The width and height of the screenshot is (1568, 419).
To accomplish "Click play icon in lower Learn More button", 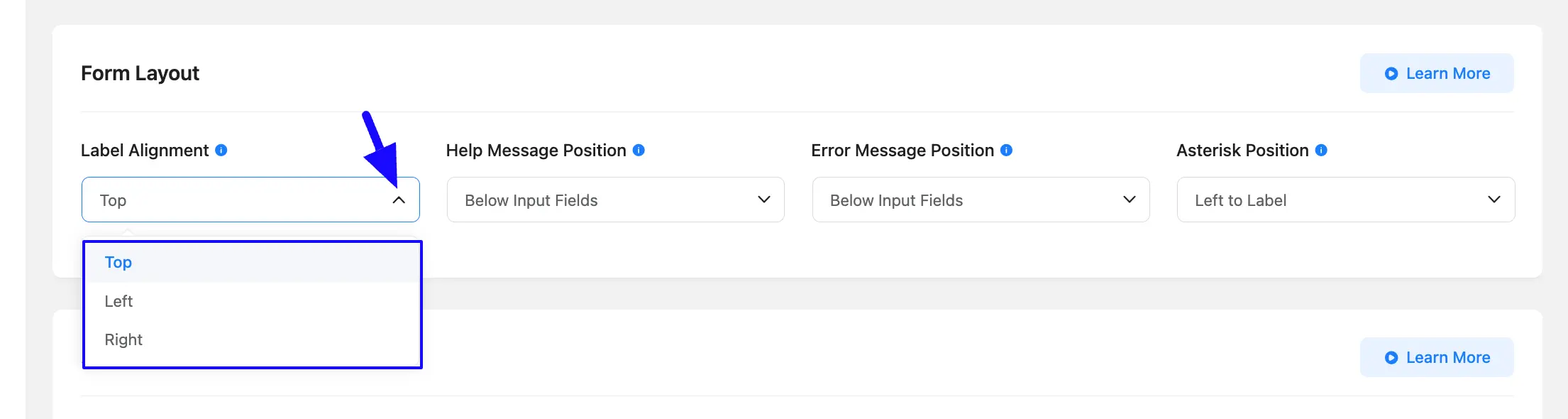I will tap(1391, 358).
